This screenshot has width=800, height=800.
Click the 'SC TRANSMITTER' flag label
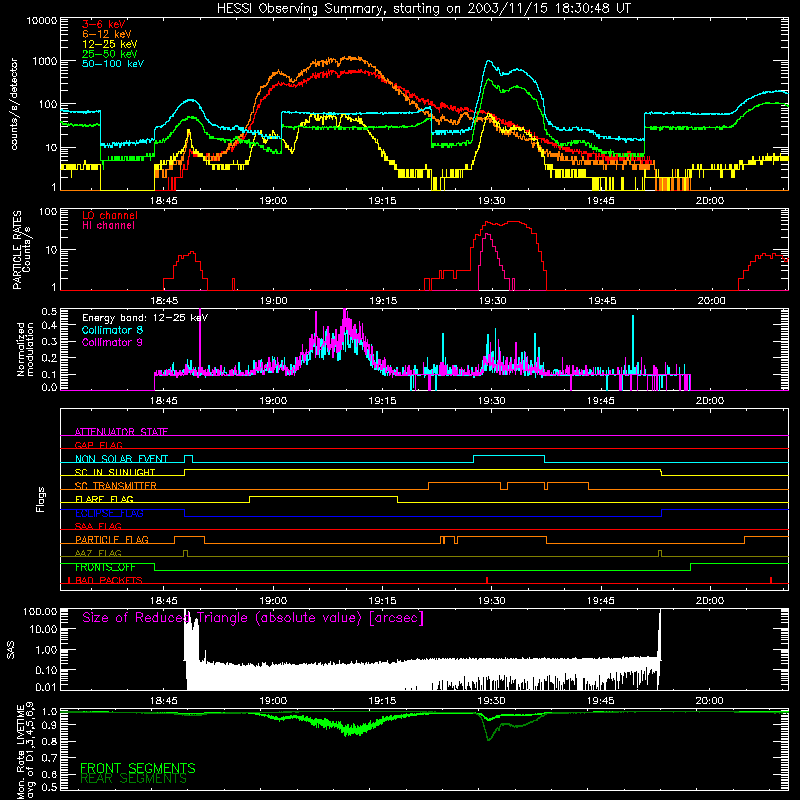tap(116, 486)
